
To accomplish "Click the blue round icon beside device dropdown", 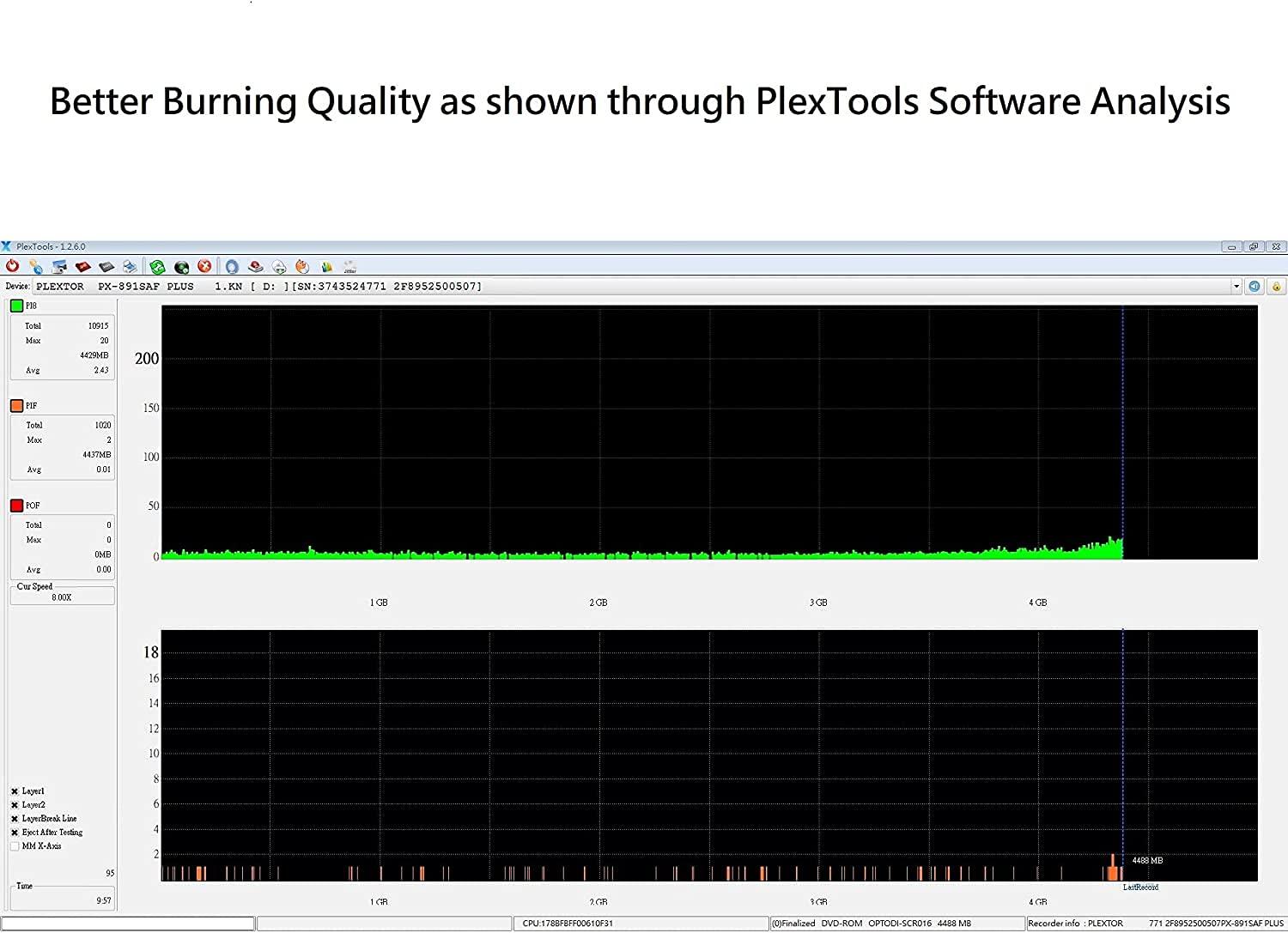I will [1255, 287].
